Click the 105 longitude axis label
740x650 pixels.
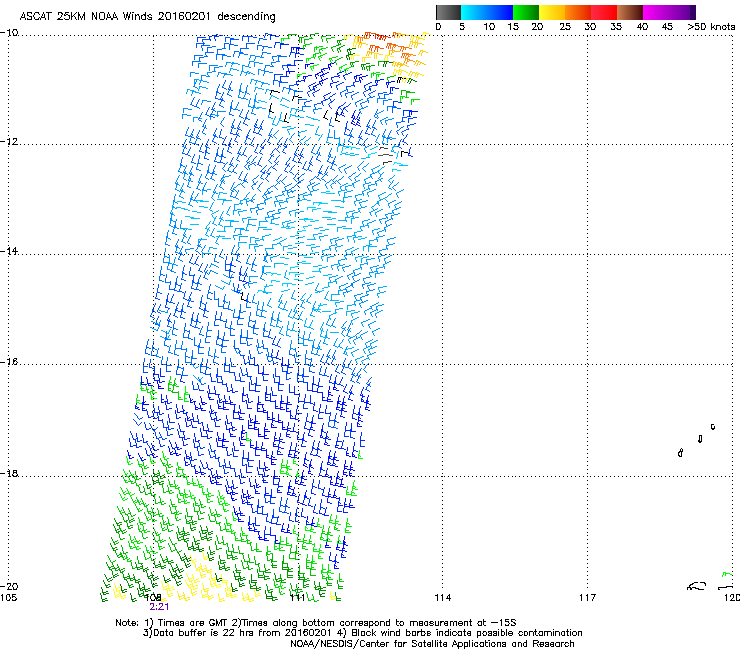point(8,598)
